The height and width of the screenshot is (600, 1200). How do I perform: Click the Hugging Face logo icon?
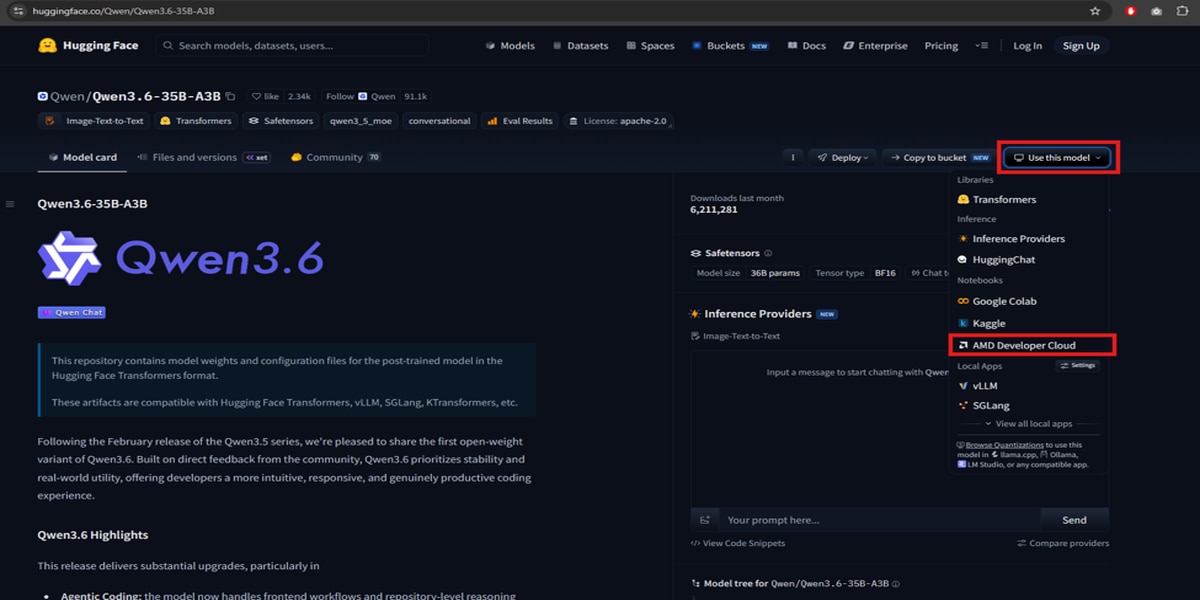[47, 46]
